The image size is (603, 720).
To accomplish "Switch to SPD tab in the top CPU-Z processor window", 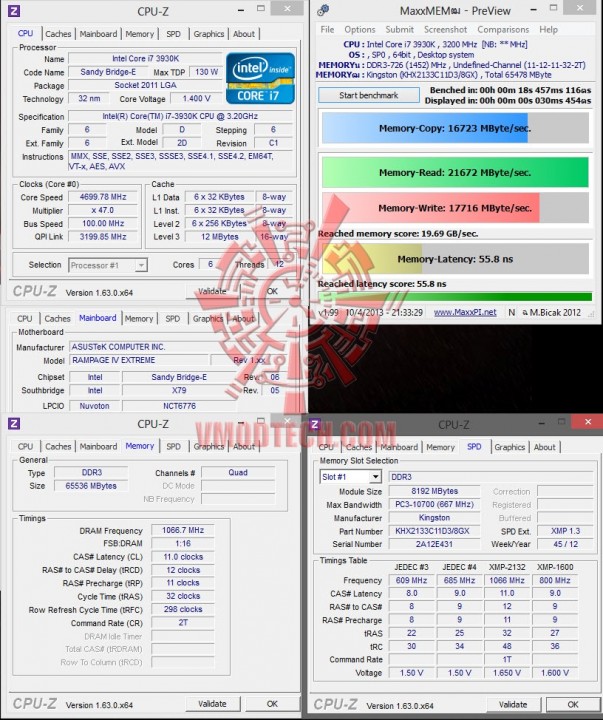I will coord(173,34).
